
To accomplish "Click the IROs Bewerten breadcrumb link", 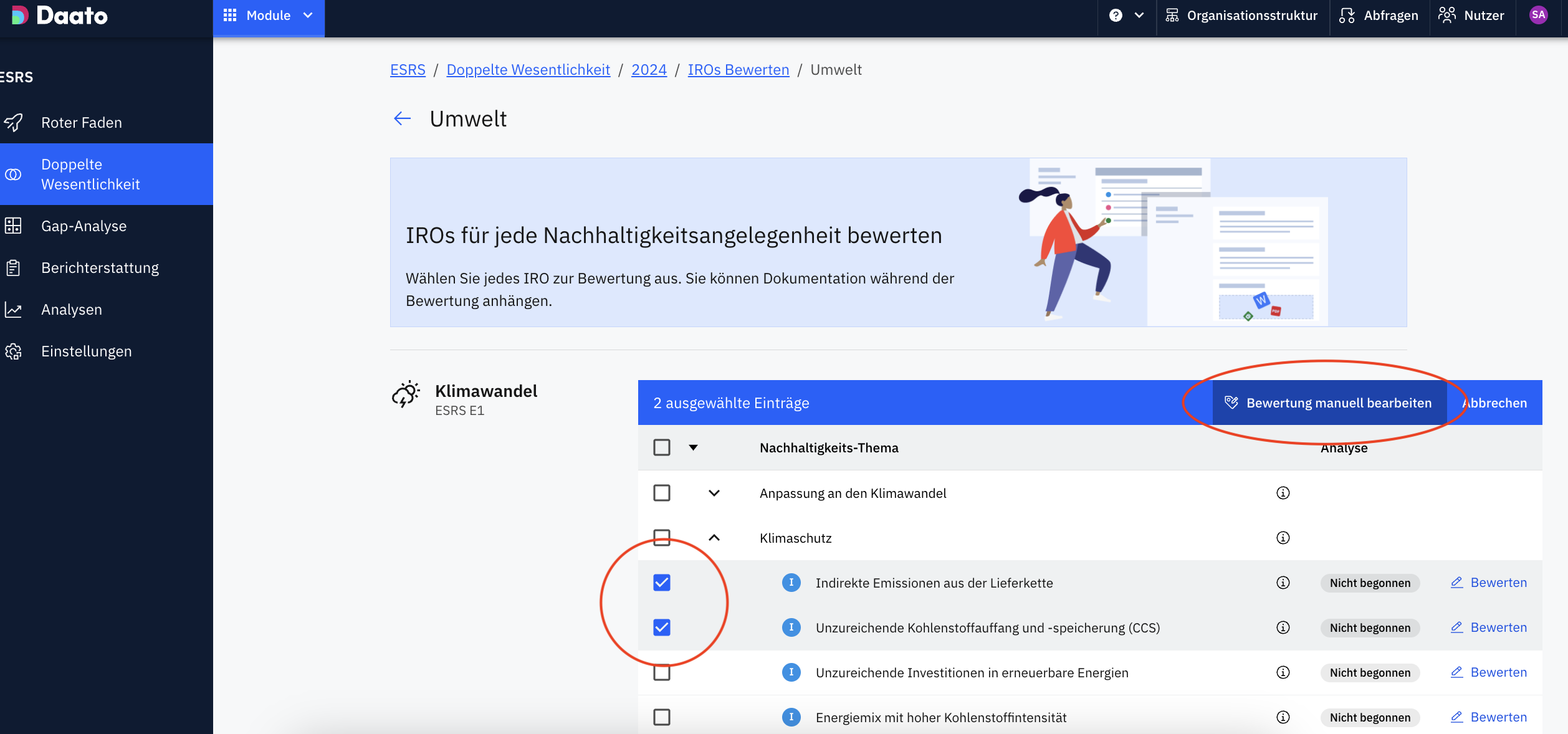I will pyautogui.click(x=738, y=70).
